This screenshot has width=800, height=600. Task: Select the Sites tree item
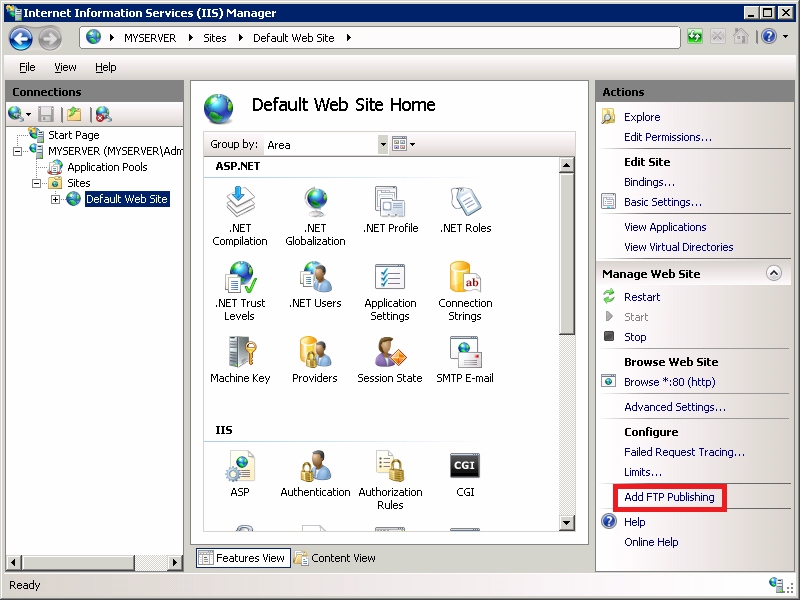[79, 183]
